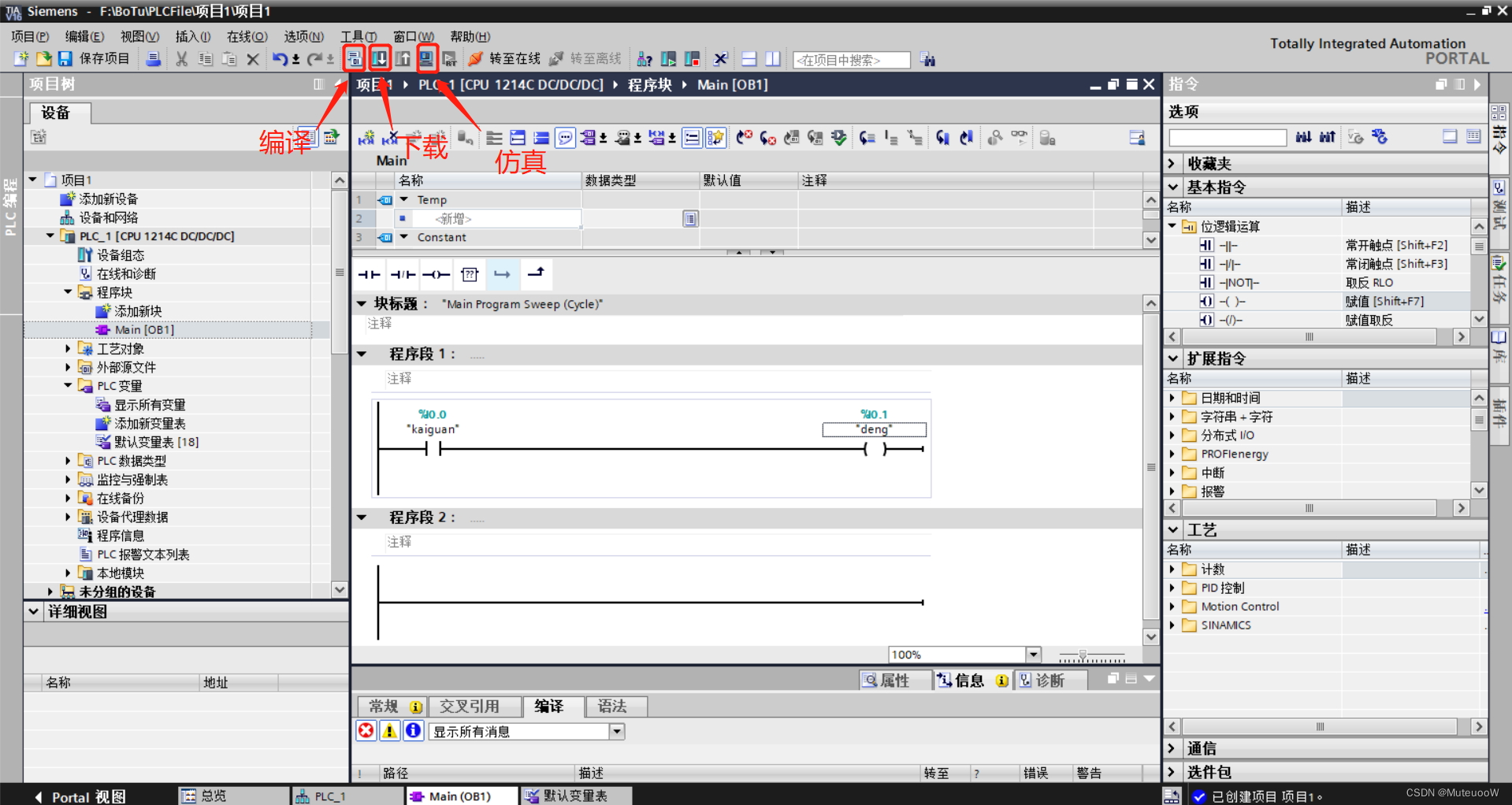
Task: Click the instruction search field under Options
Action: [x=1228, y=137]
